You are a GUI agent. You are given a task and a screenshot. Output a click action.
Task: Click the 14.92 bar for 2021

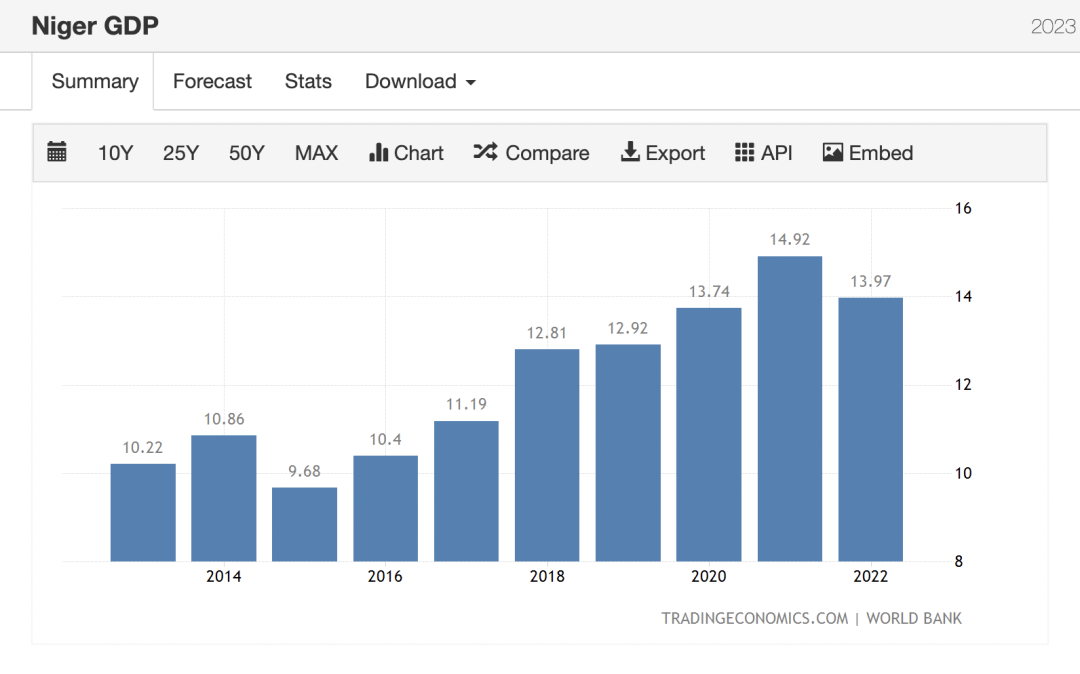tap(790, 410)
